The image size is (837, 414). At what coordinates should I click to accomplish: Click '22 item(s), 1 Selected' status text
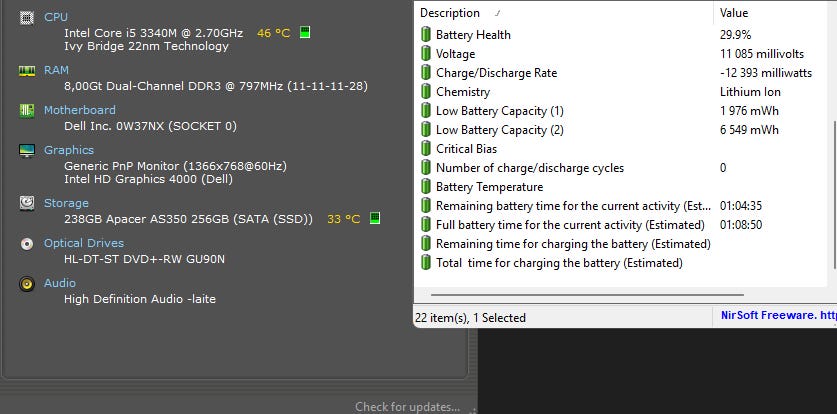click(x=470, y=318)
